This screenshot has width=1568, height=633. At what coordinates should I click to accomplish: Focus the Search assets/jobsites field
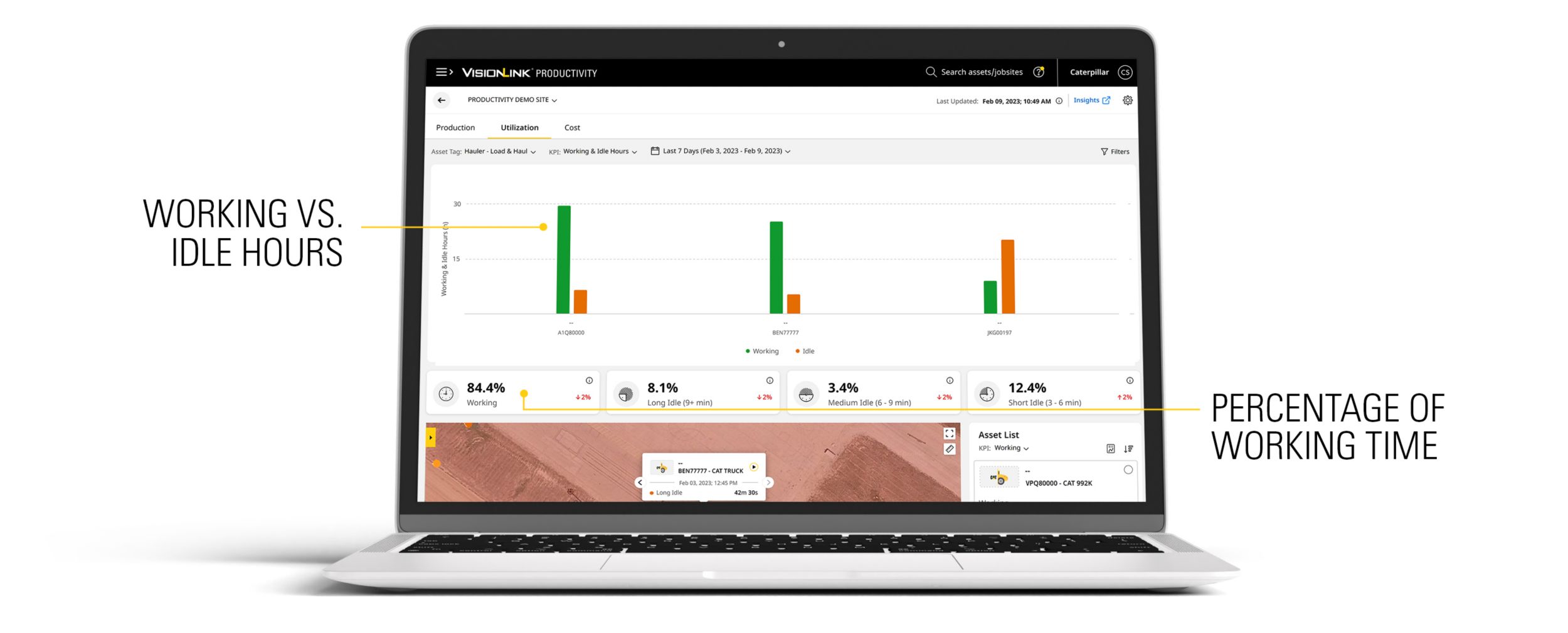982,72
